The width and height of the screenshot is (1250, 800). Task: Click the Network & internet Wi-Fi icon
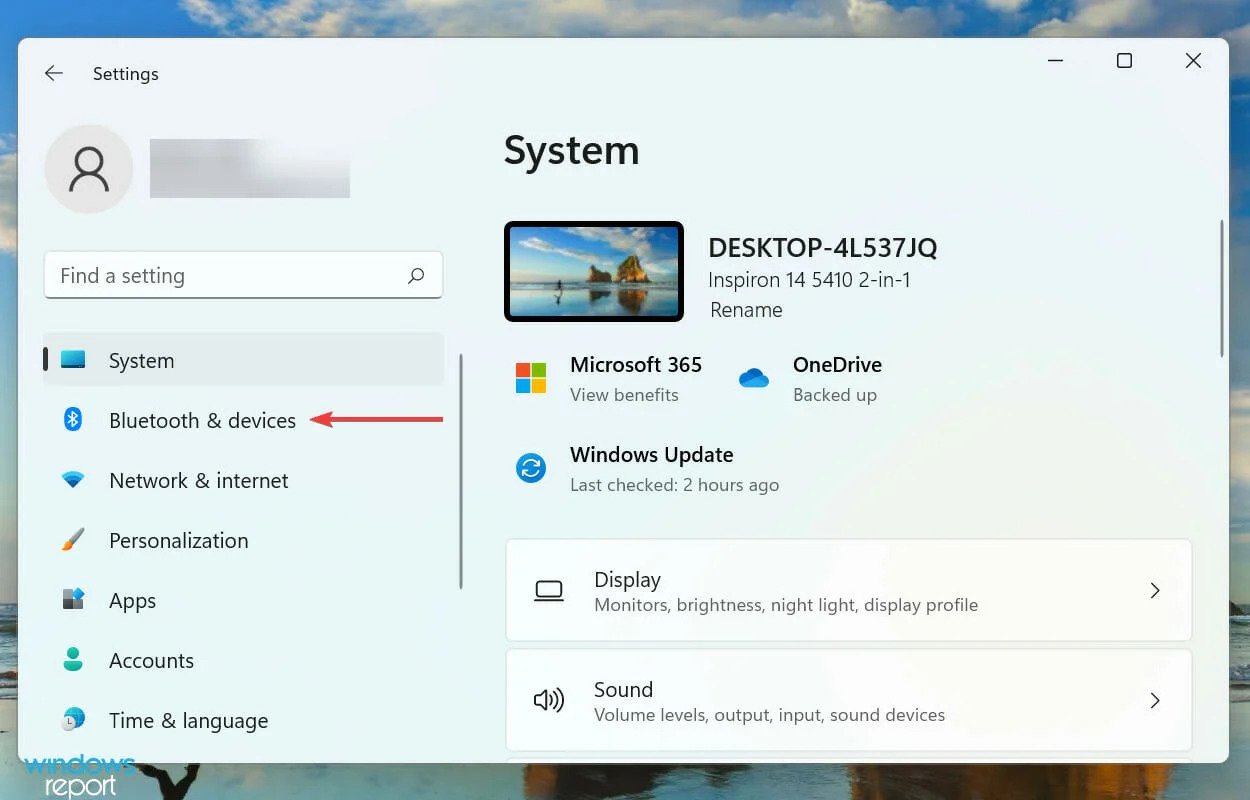(73, 480)
